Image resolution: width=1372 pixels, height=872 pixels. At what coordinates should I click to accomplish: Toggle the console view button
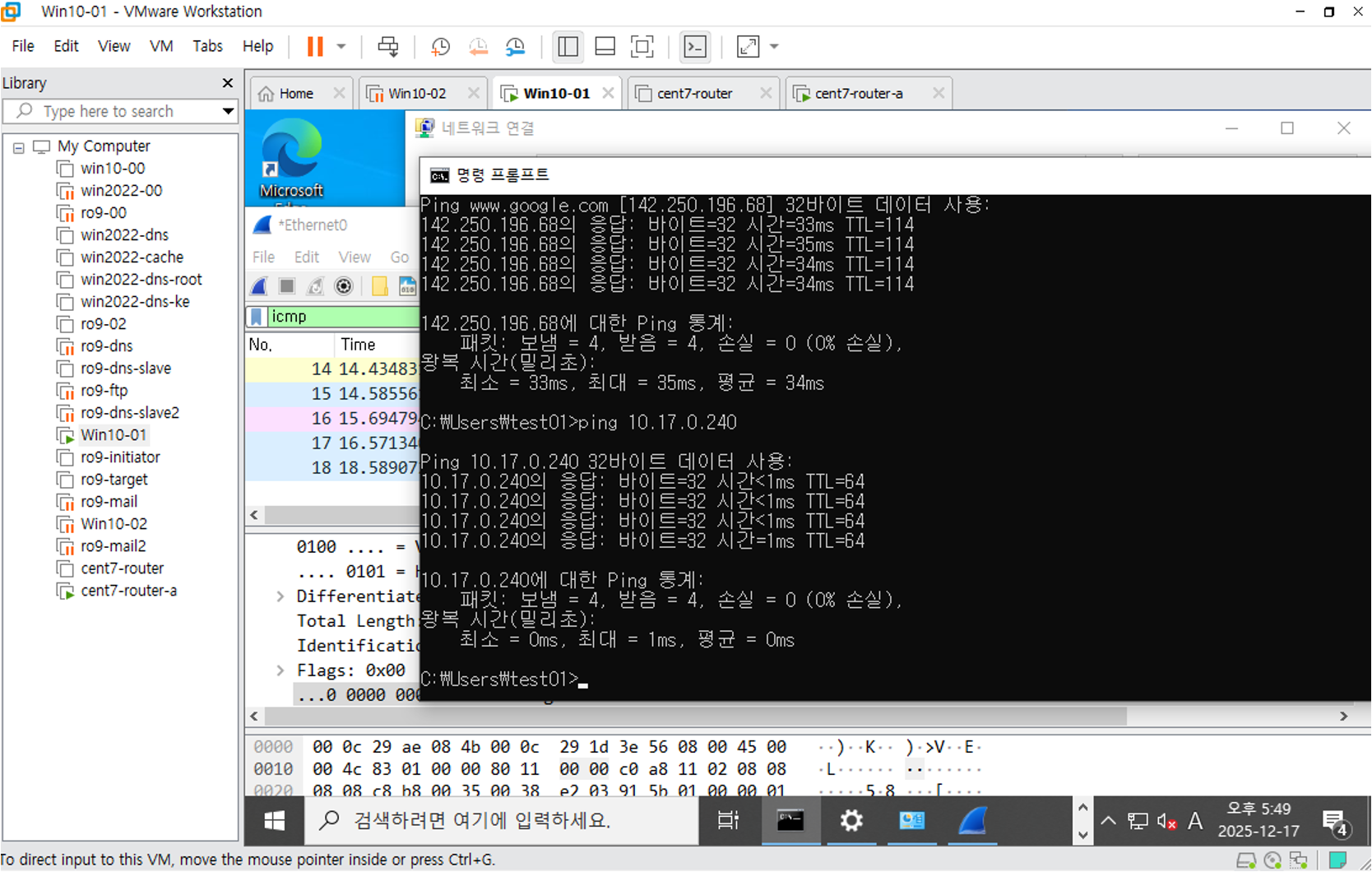[x=695, y=47]
